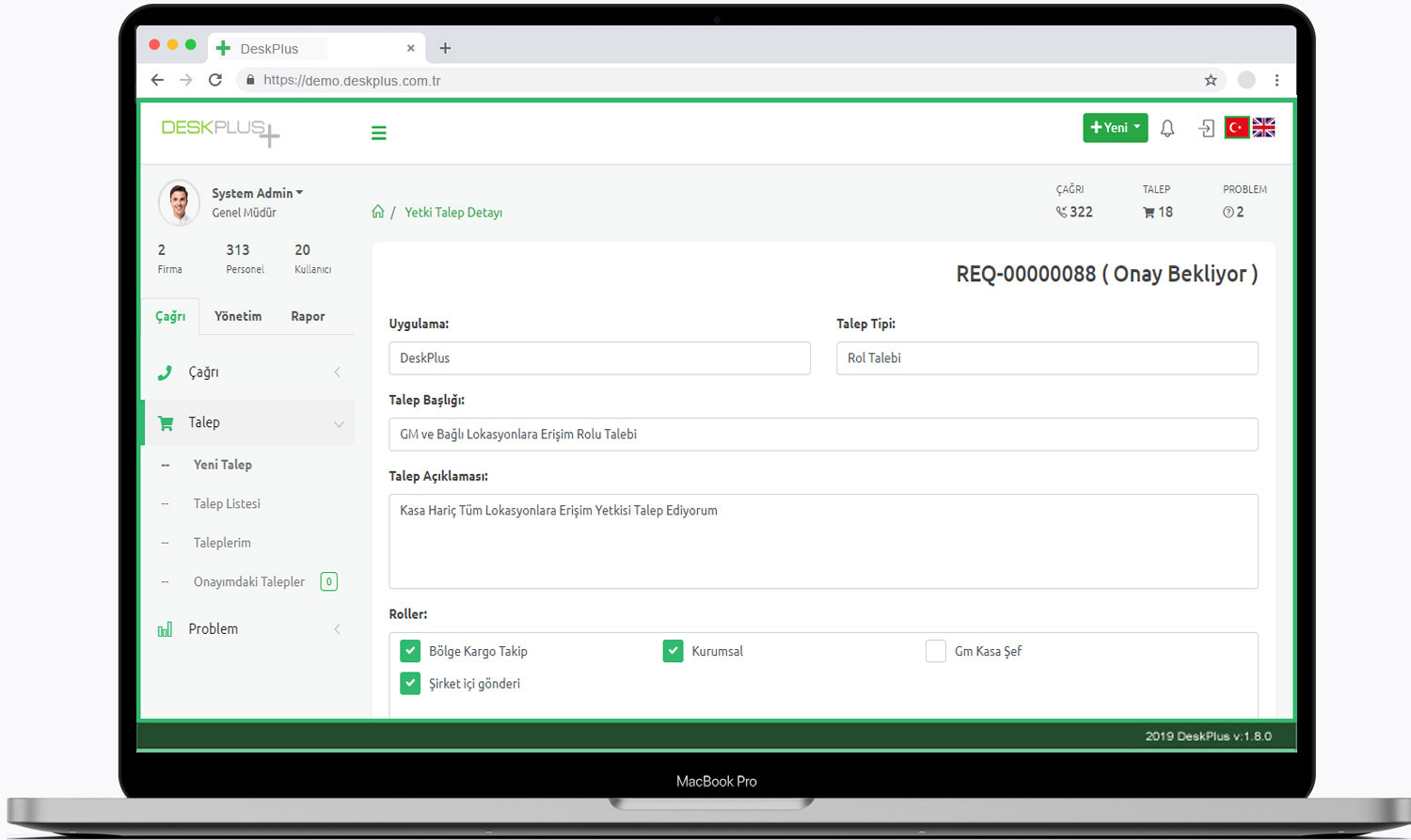The height and width of the screenshot is (840, 1411).
Task: Open a new browser tab
Action: coord(445,48)
